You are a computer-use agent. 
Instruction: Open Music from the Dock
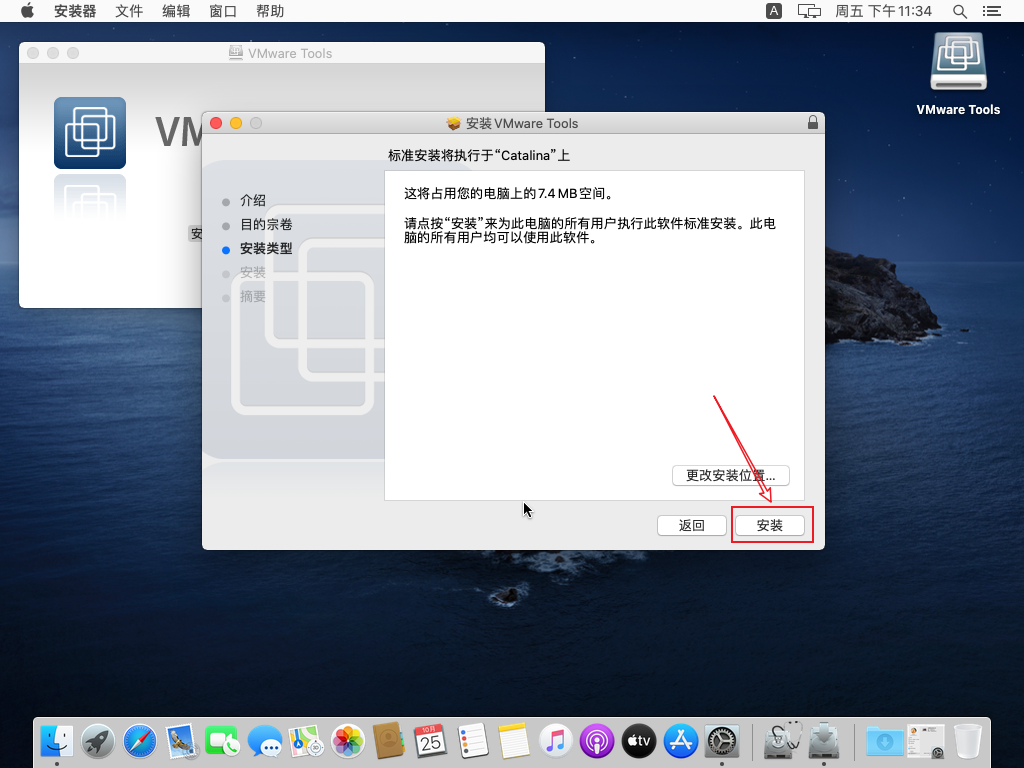coord(555,741)
